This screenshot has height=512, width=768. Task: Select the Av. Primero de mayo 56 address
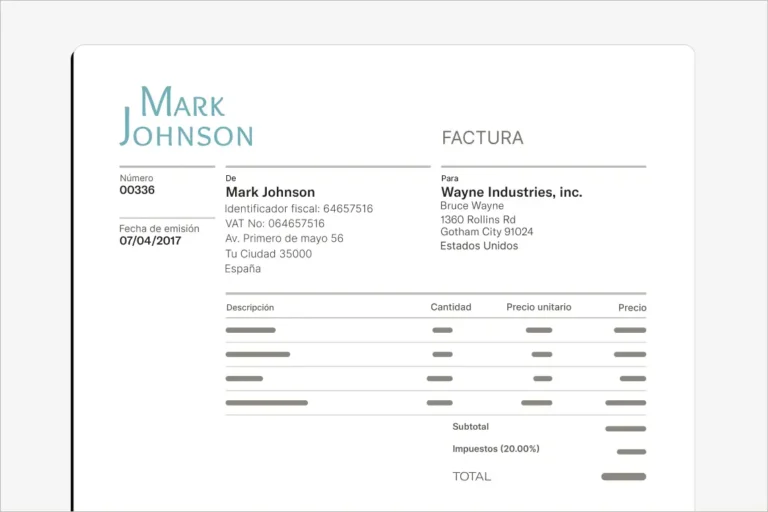tap(284, 239)
